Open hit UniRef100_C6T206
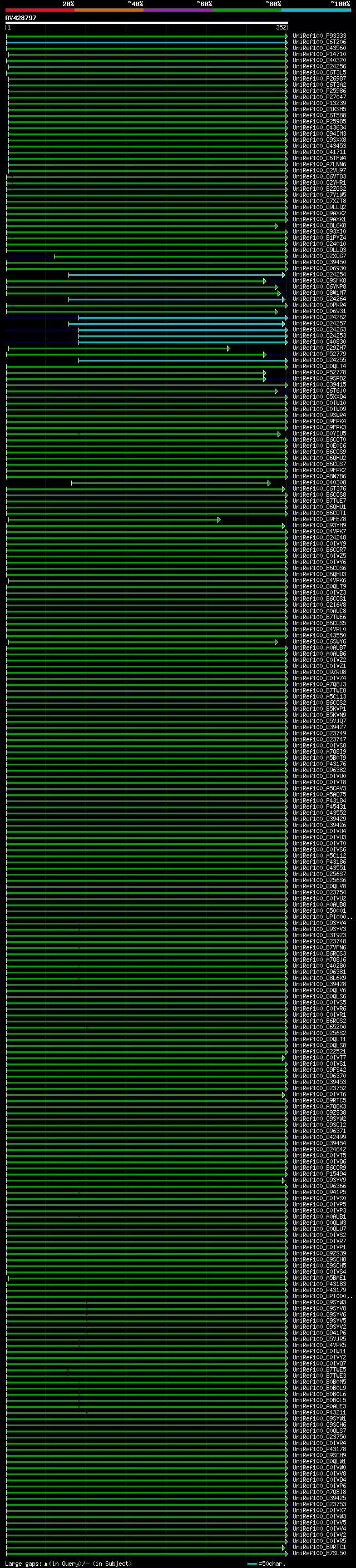The height and width of the screenshot is (1568, 356). point(319,42)
